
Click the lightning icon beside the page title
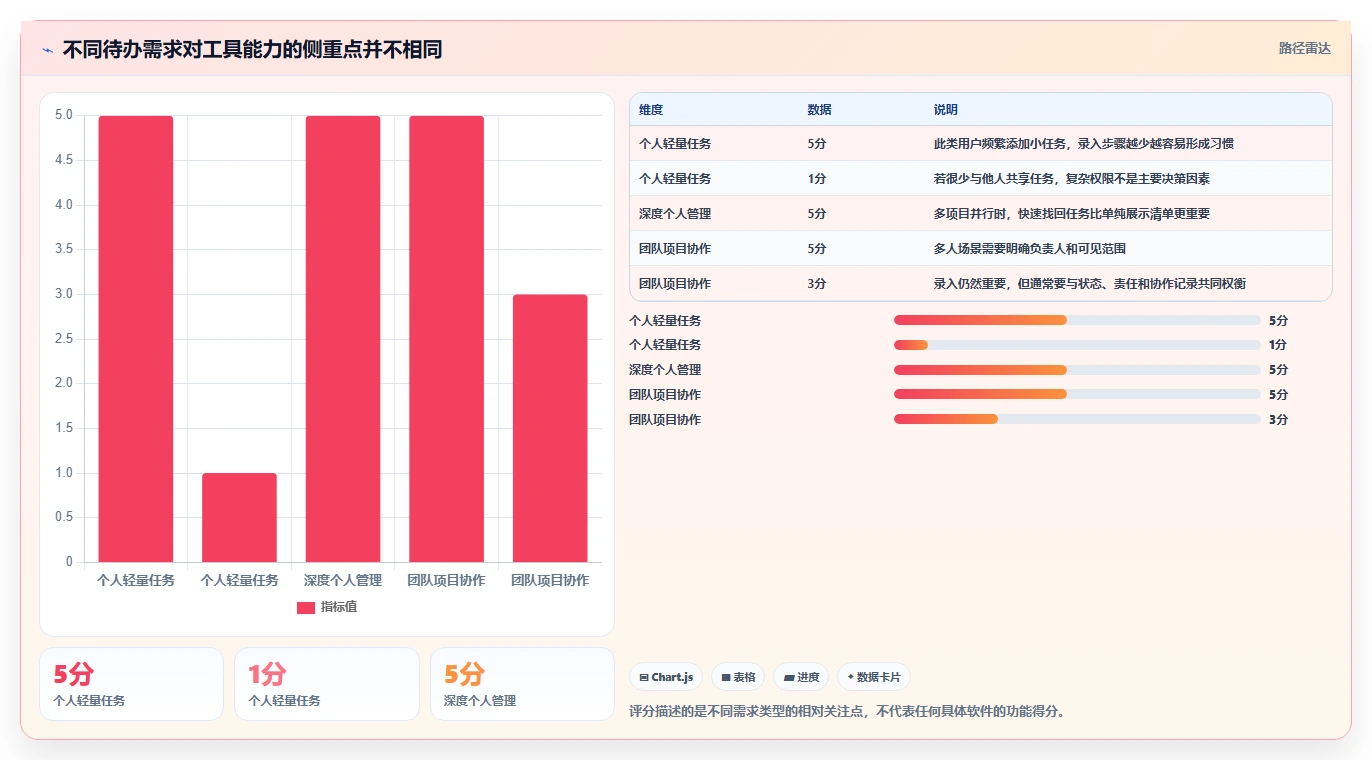tap(47, 49)
